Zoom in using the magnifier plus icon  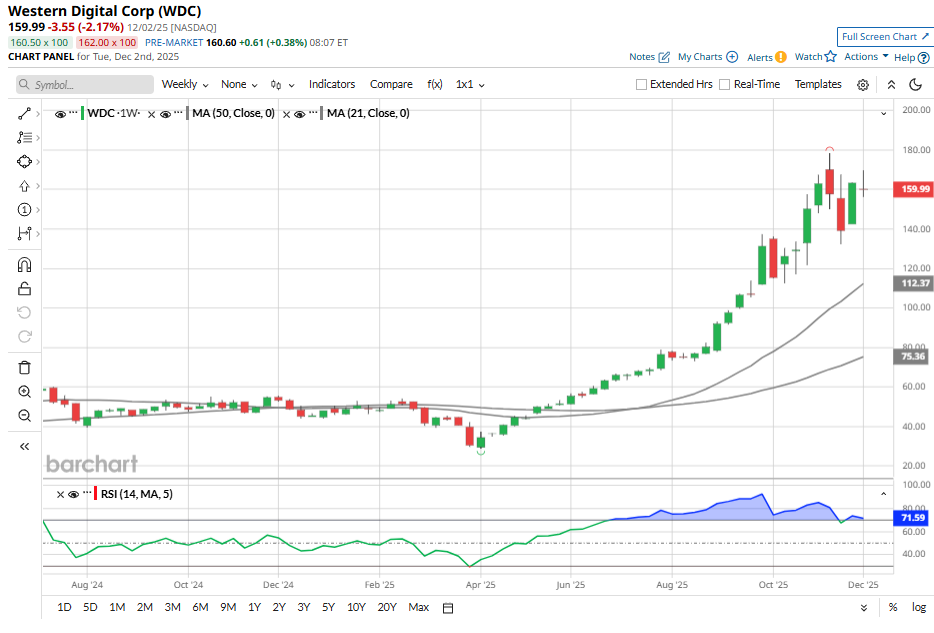click(25, 392)
